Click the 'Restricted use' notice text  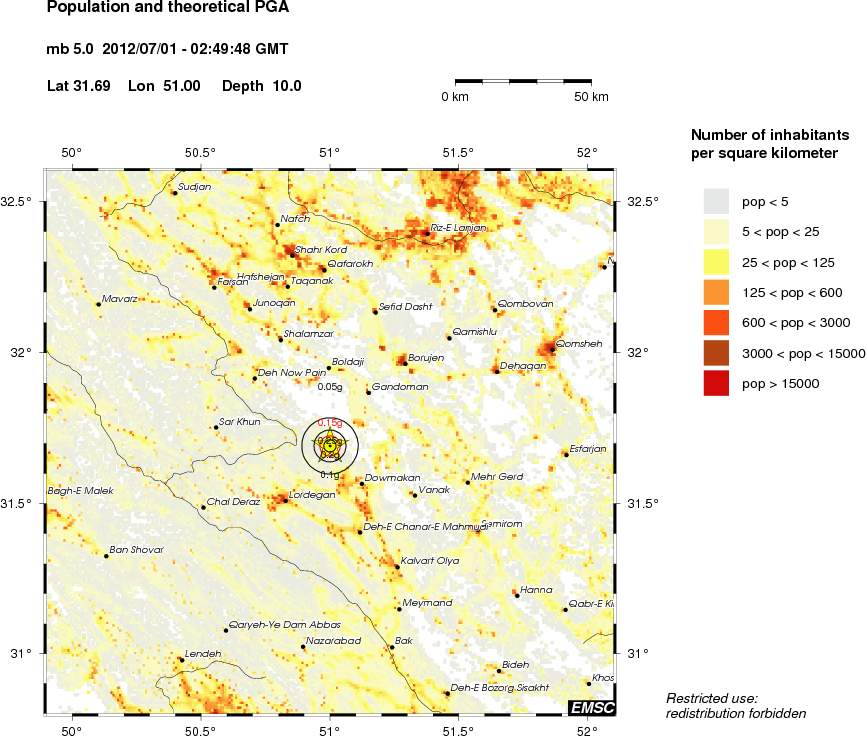736,706
